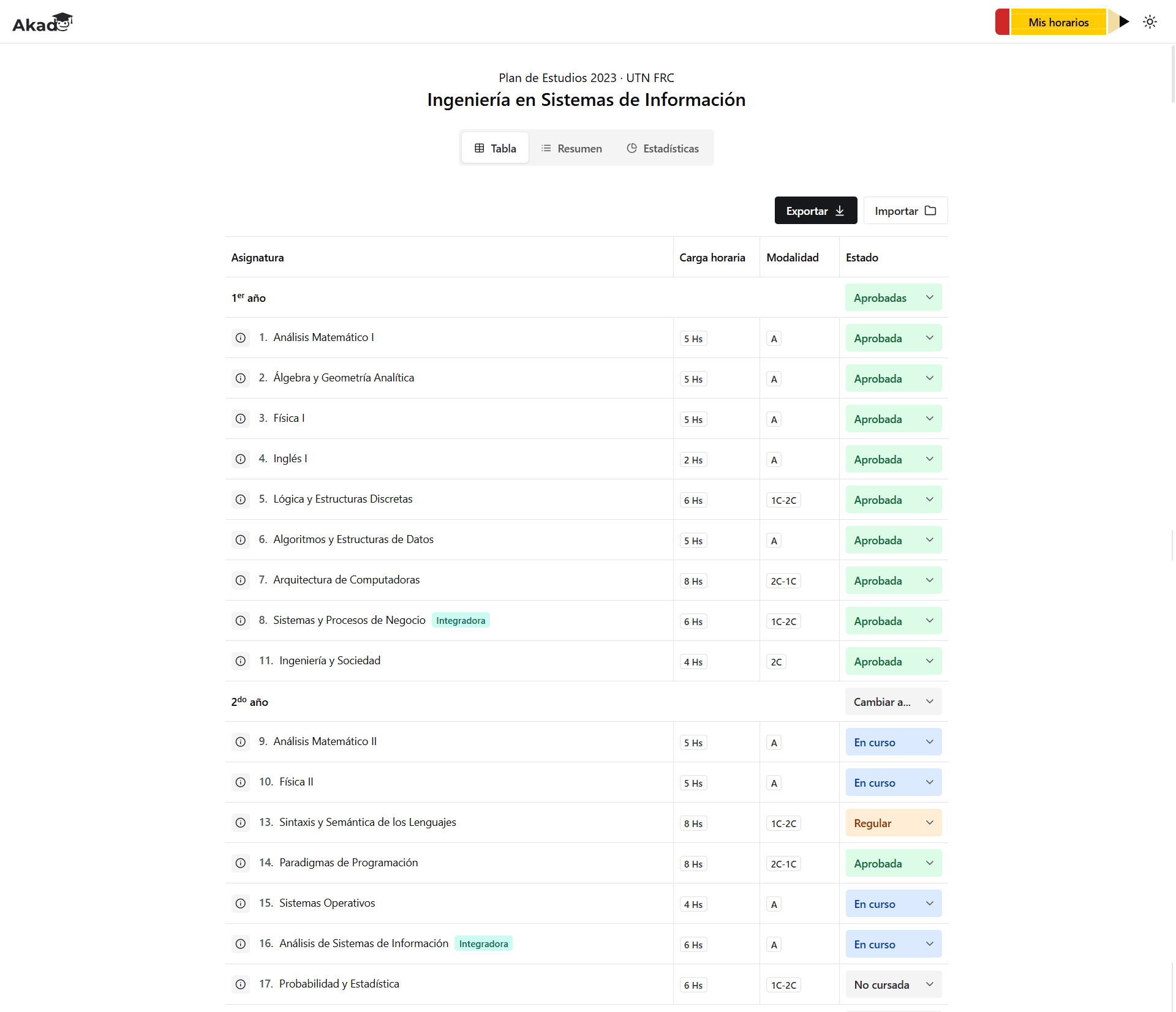1176x1012 pixels.
Task: Open info icon for Sistemas Operativos
Action: pyautogui.click(x=241, y=904)
